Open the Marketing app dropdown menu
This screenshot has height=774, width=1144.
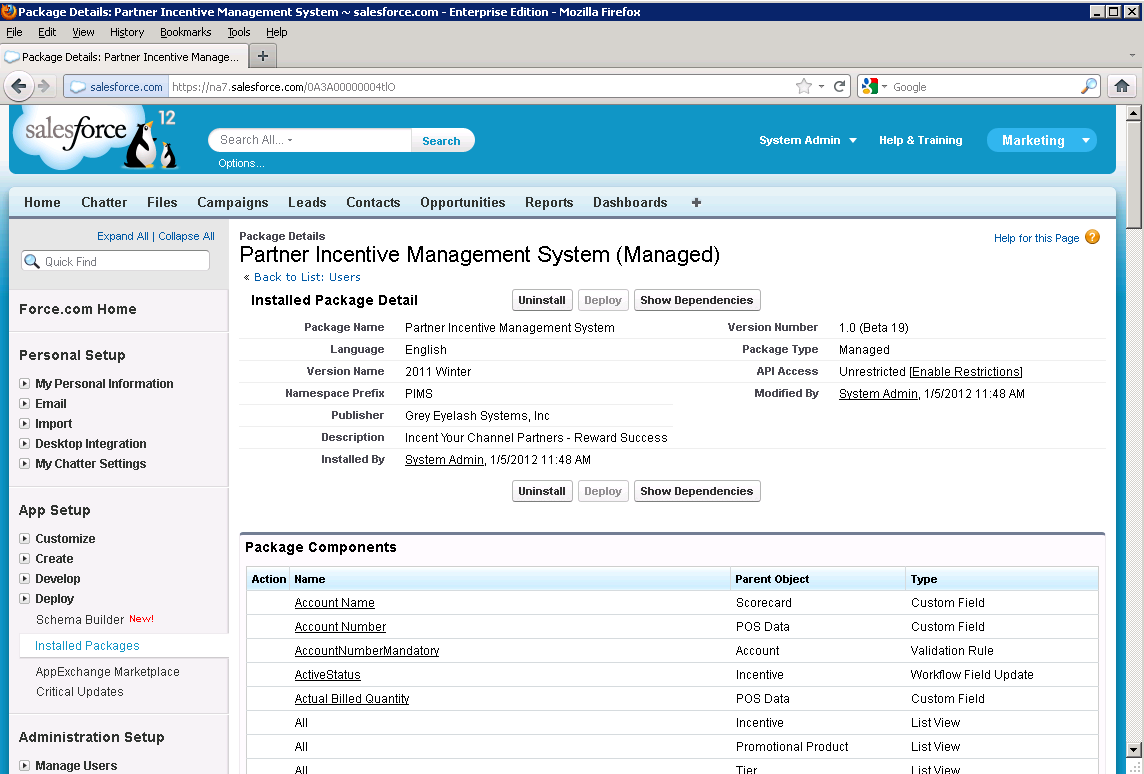1085,141
